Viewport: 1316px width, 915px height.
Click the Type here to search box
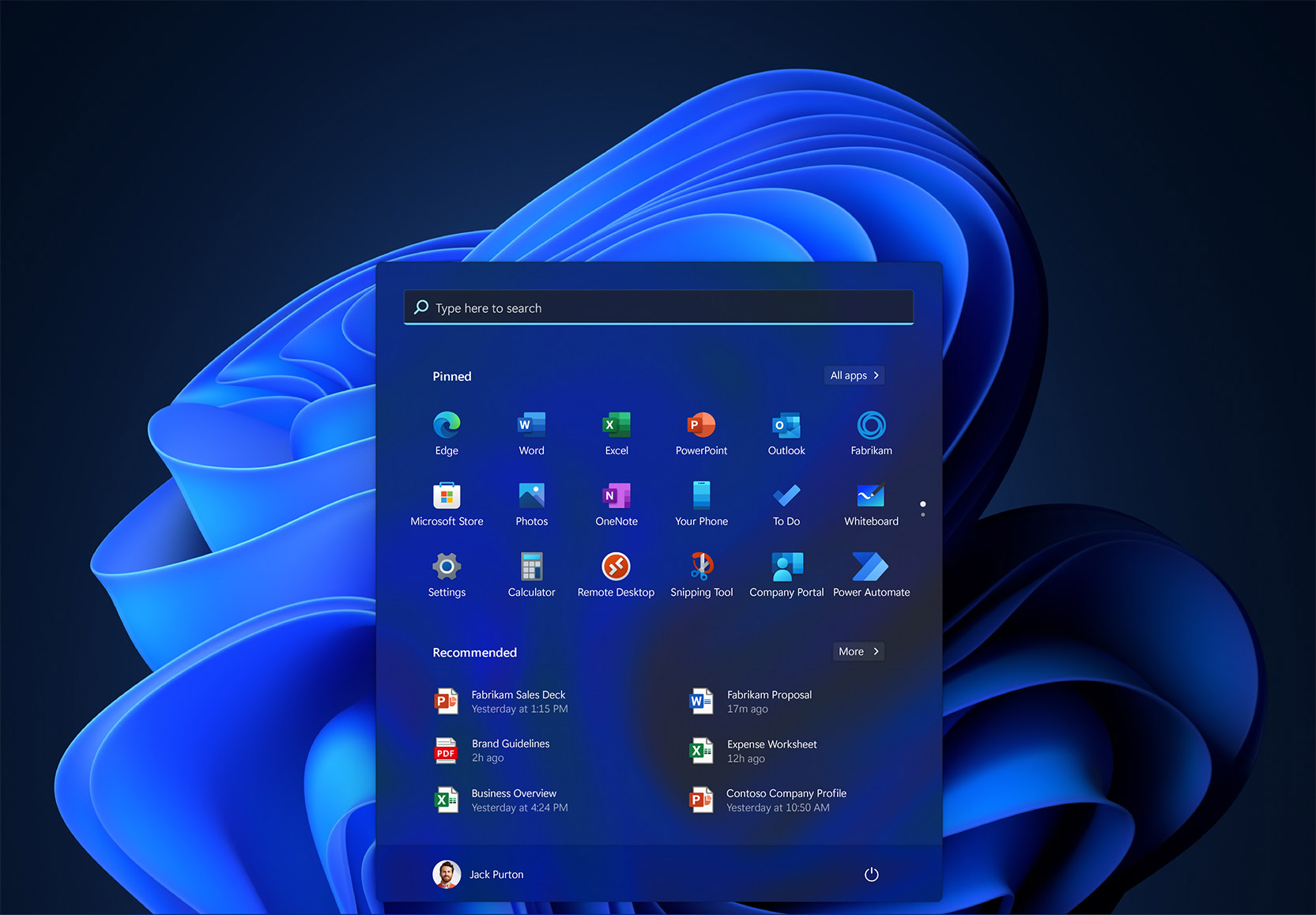[658, 308]
